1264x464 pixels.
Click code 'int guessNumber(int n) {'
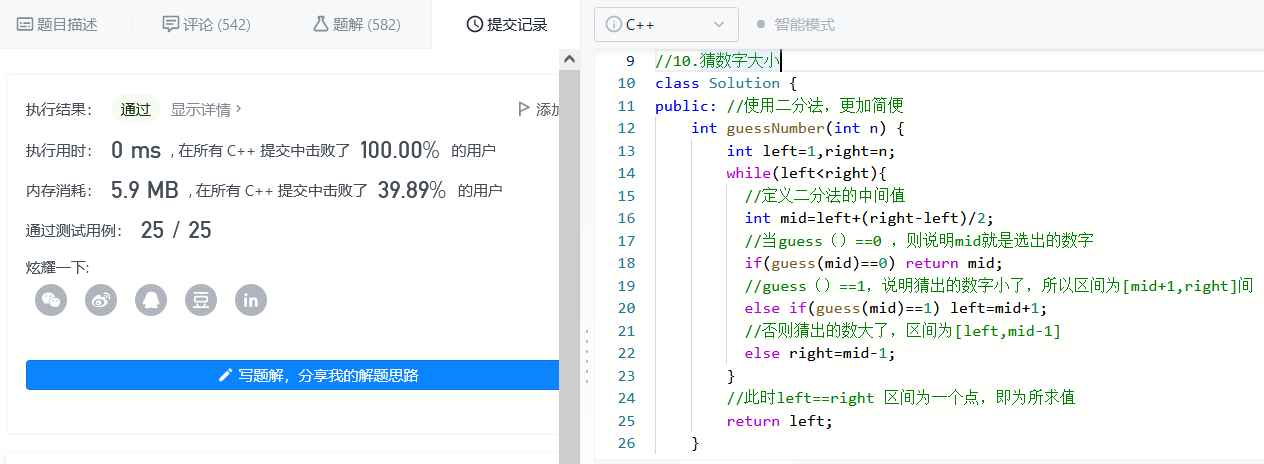[797, 128]
